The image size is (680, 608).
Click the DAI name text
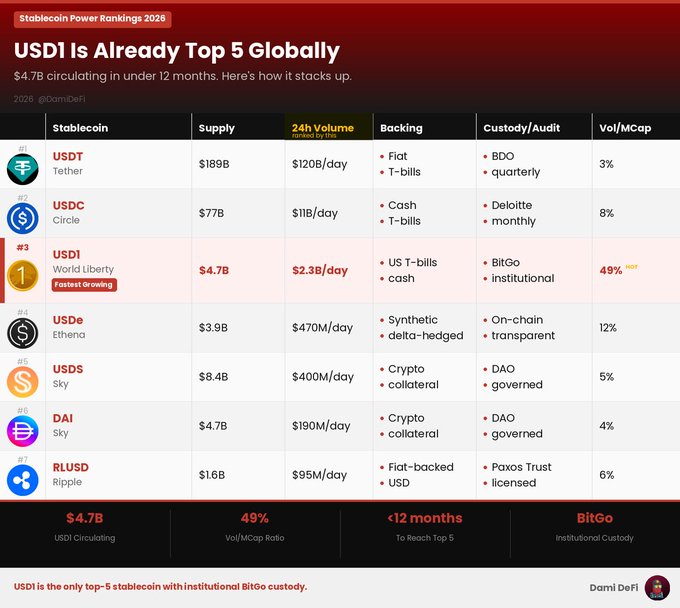(x=63, y=418)
